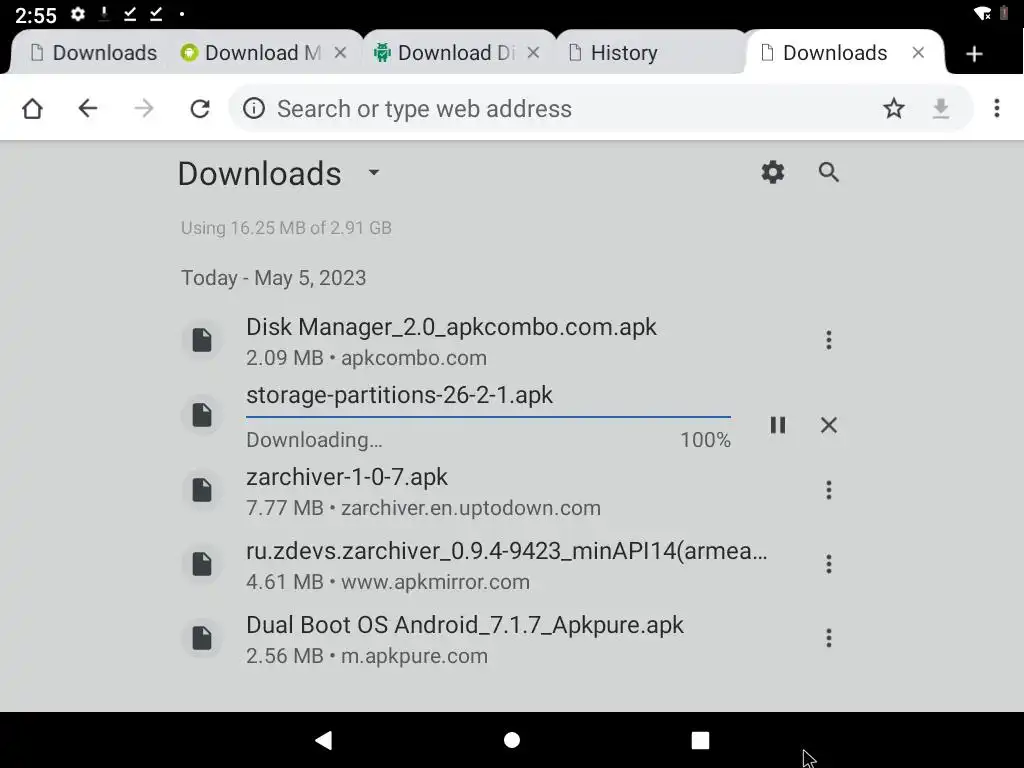Click file icon of zarchiver-1-0-7.apk

click(202, 490)
